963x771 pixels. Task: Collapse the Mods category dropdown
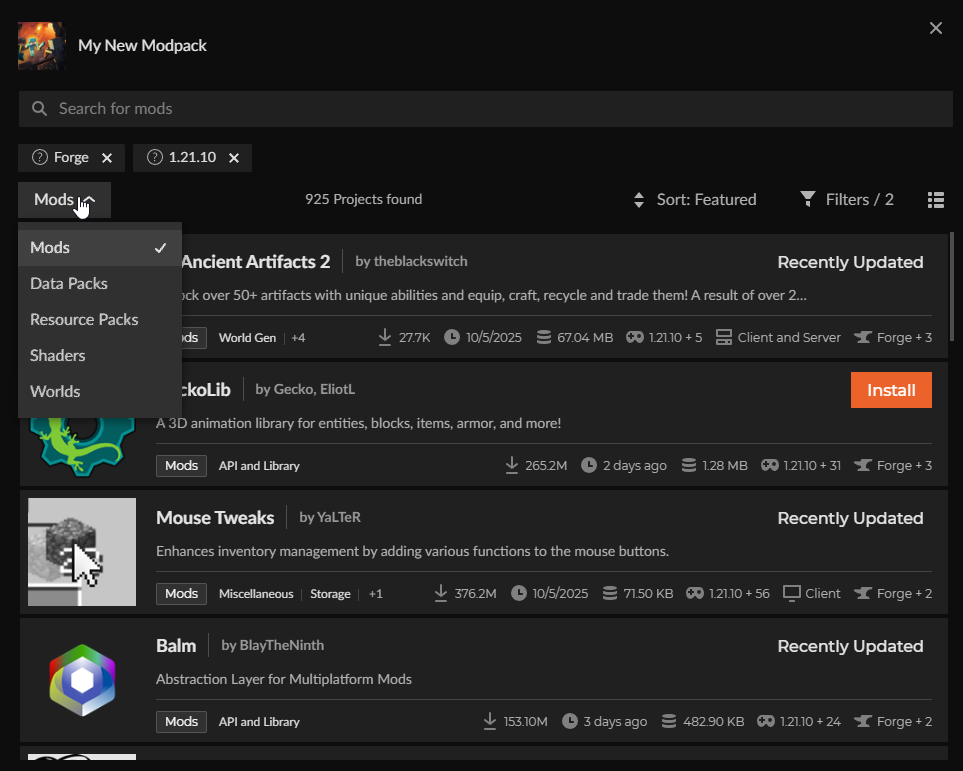(x=64, y=200)
